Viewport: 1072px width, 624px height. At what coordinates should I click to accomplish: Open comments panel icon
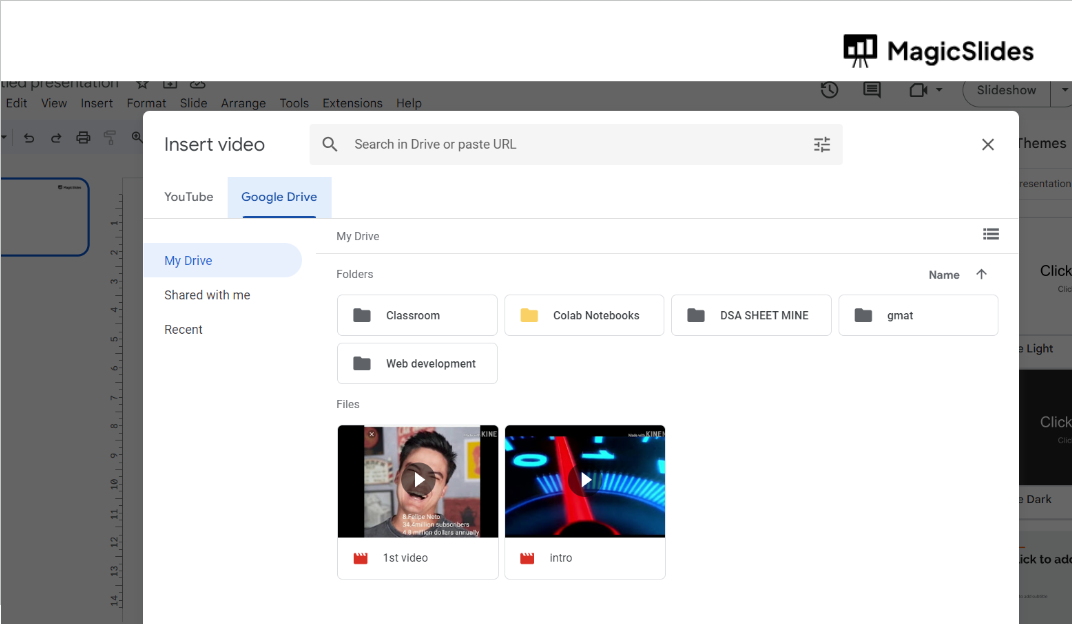pos(872,91)
